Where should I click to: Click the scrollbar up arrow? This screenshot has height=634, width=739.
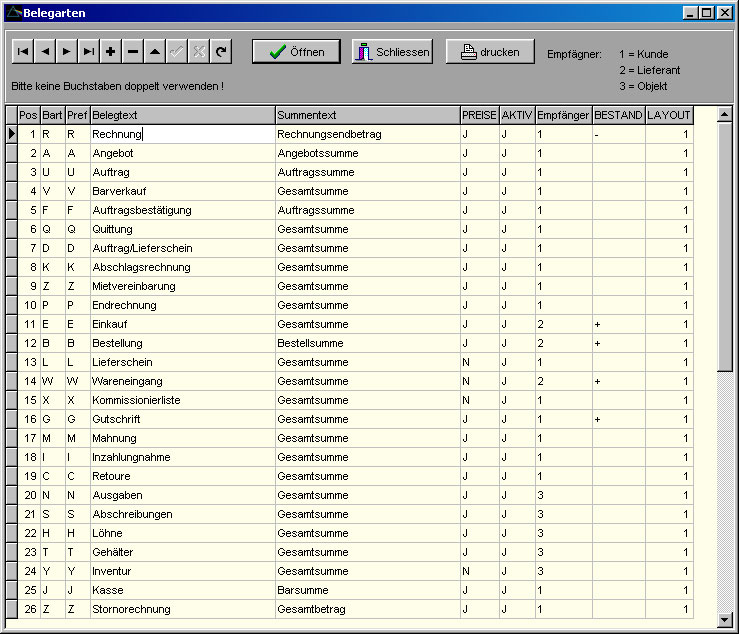724,114
